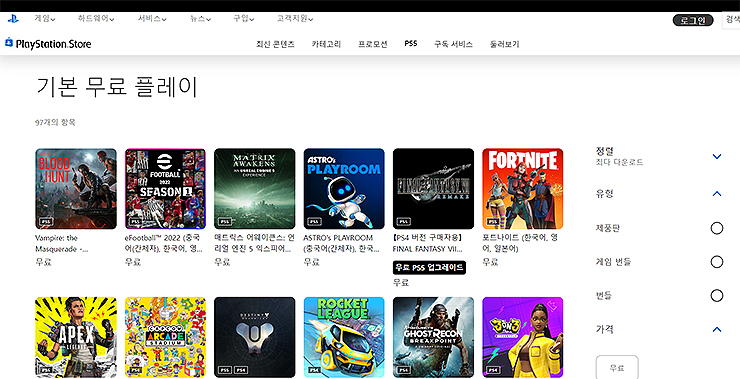The width and height of the screenshot is (740, 379).
Task: Click the 포트나이트 title link
Action: point(520,244)
